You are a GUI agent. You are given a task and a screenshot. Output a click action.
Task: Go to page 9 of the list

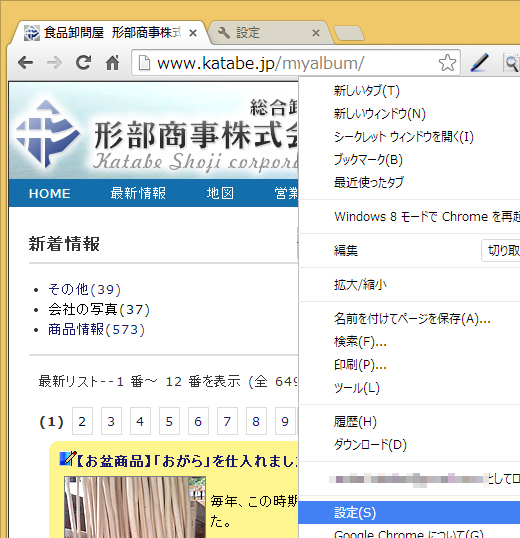tap(285, 421)
